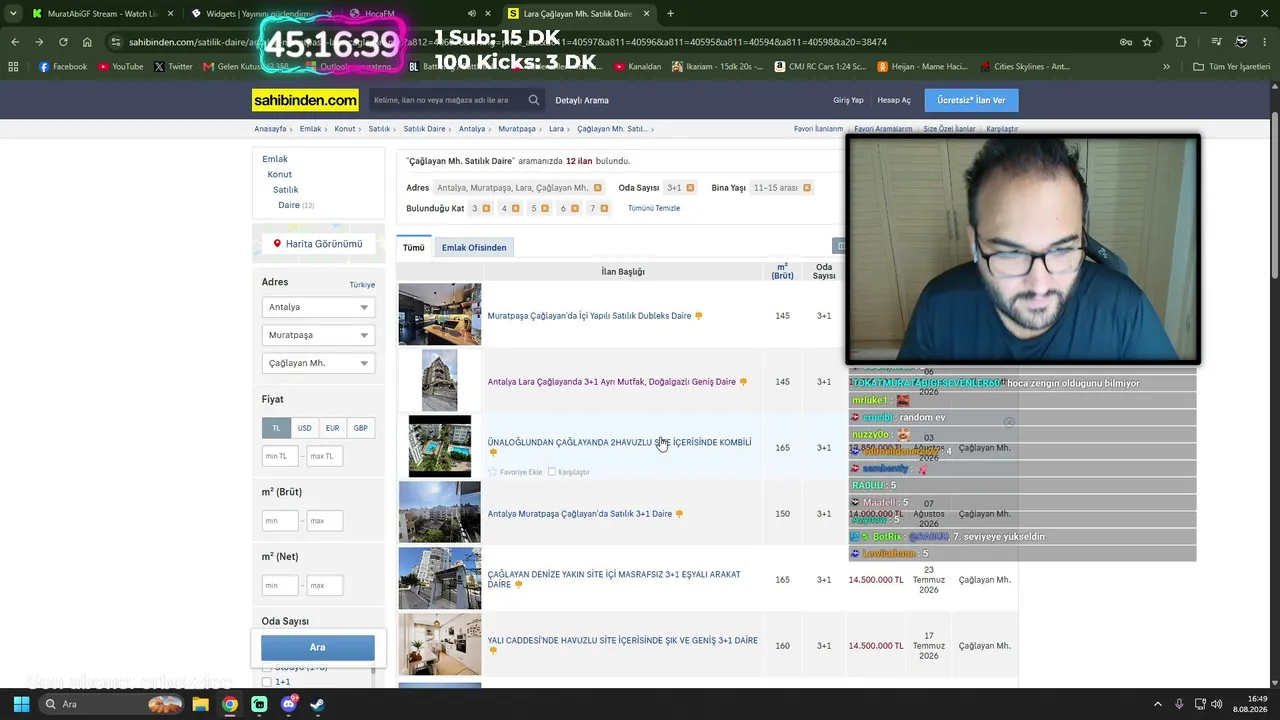Click the browser back arrow
Image resolution: width=1280 pixels, height=720 pixels.
15,42
